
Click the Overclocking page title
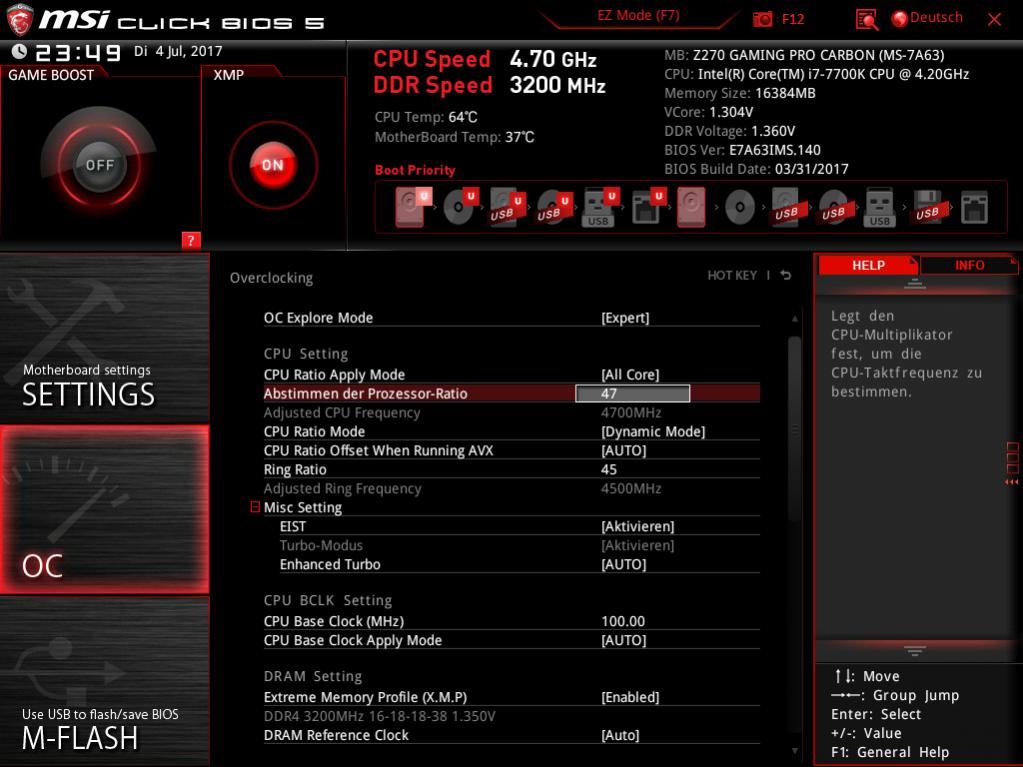(271, 277)
